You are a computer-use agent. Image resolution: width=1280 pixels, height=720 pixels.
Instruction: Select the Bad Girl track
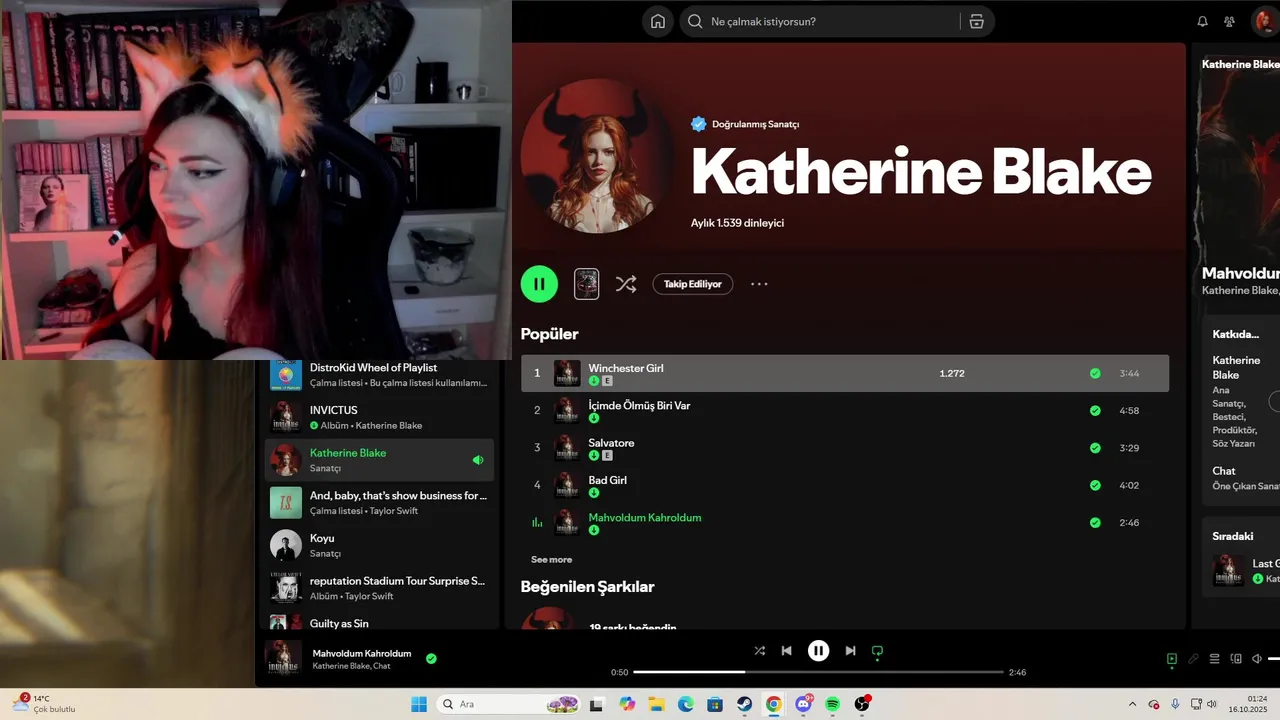tap(608, 480)
